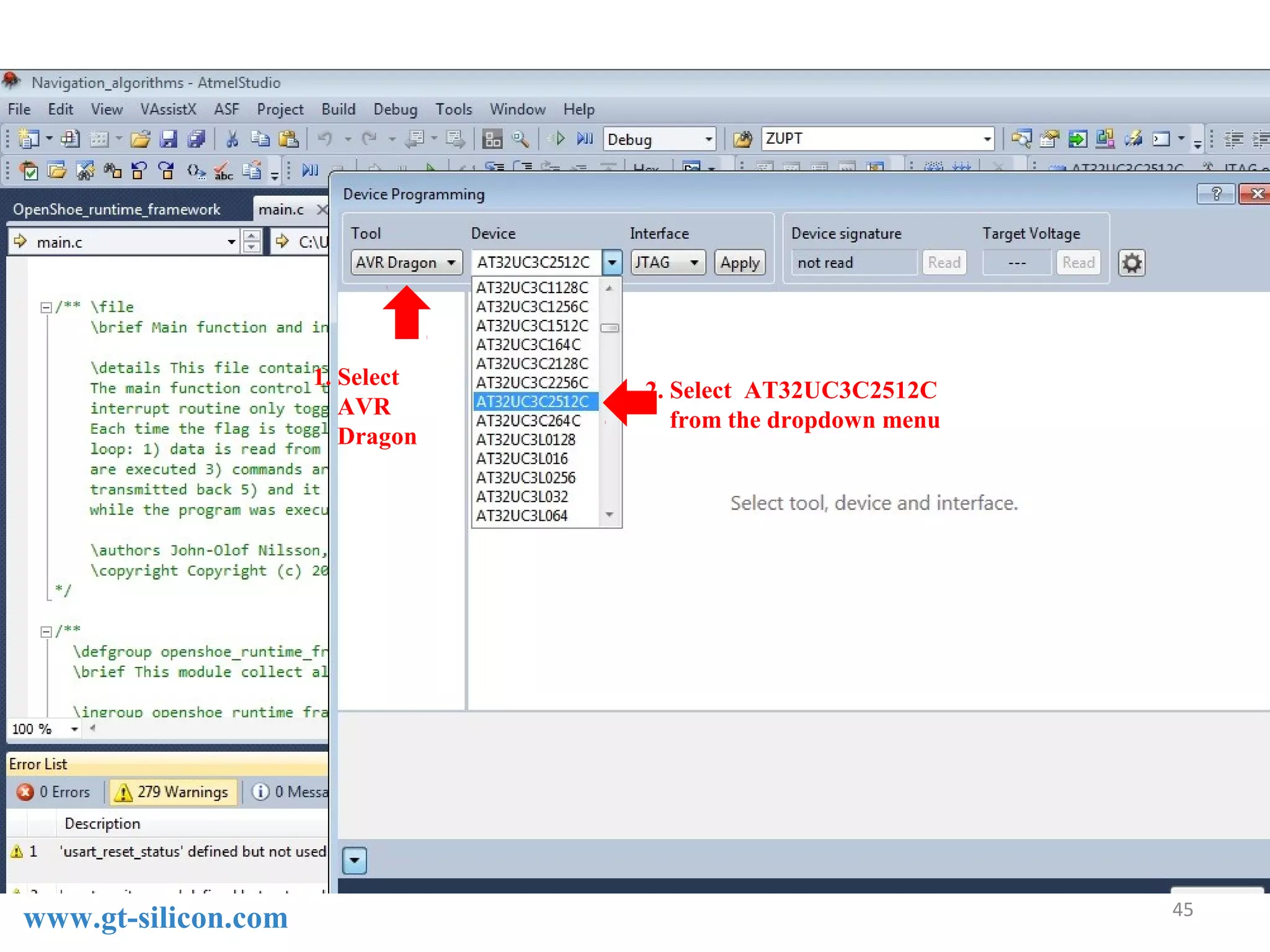
Task: Toggle the 0 Messages filter
Action: tap(290, 792)
